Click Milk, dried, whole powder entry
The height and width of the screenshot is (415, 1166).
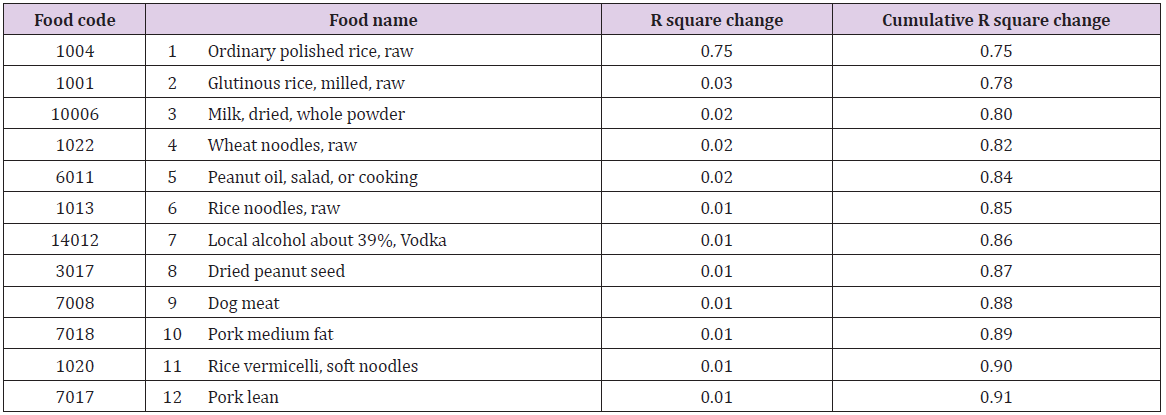(x=306, y=114)
